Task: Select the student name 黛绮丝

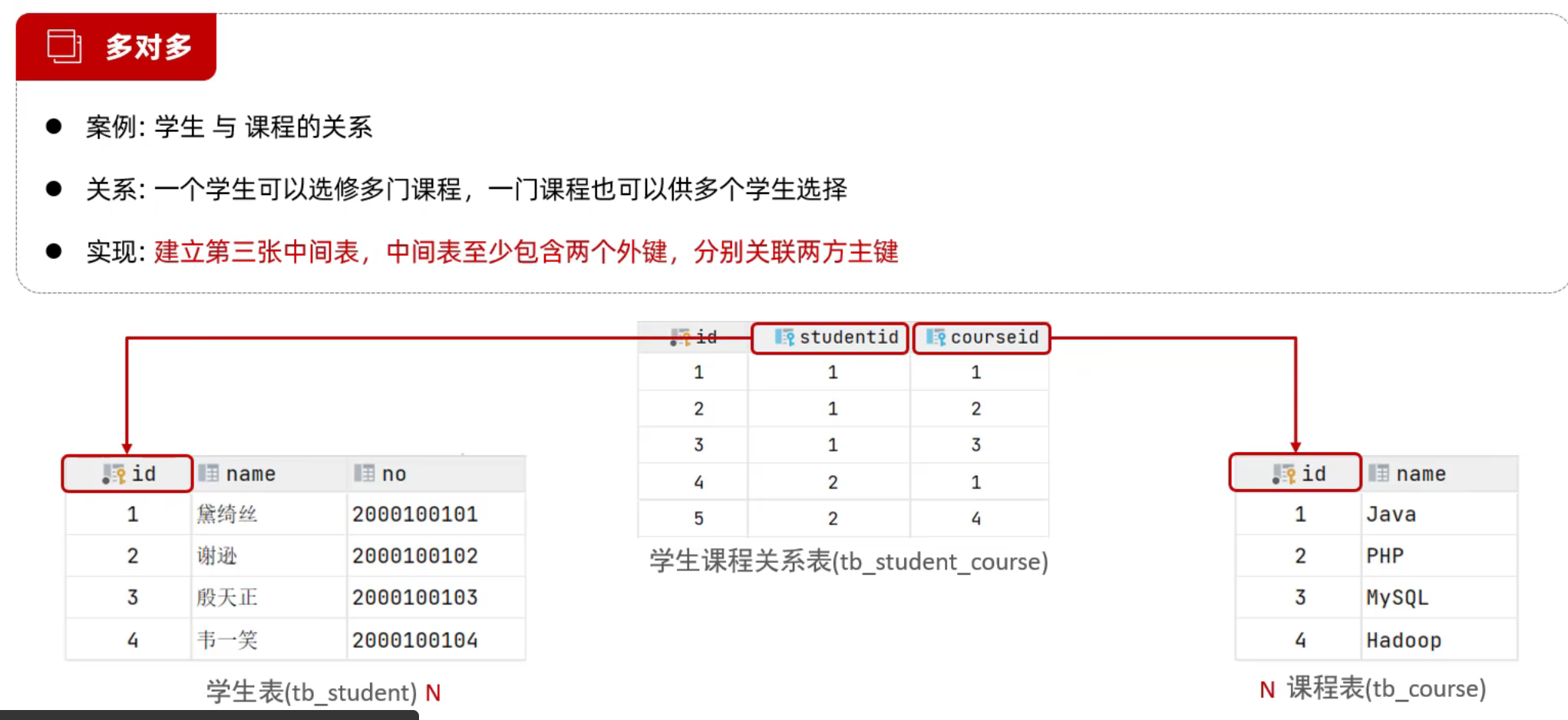Action: pos(227,514)
